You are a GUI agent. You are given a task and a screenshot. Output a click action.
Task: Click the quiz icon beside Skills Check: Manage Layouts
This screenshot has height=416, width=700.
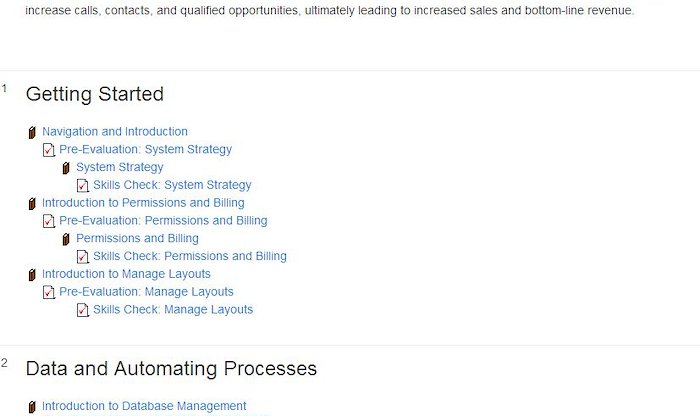coord(83,311)
